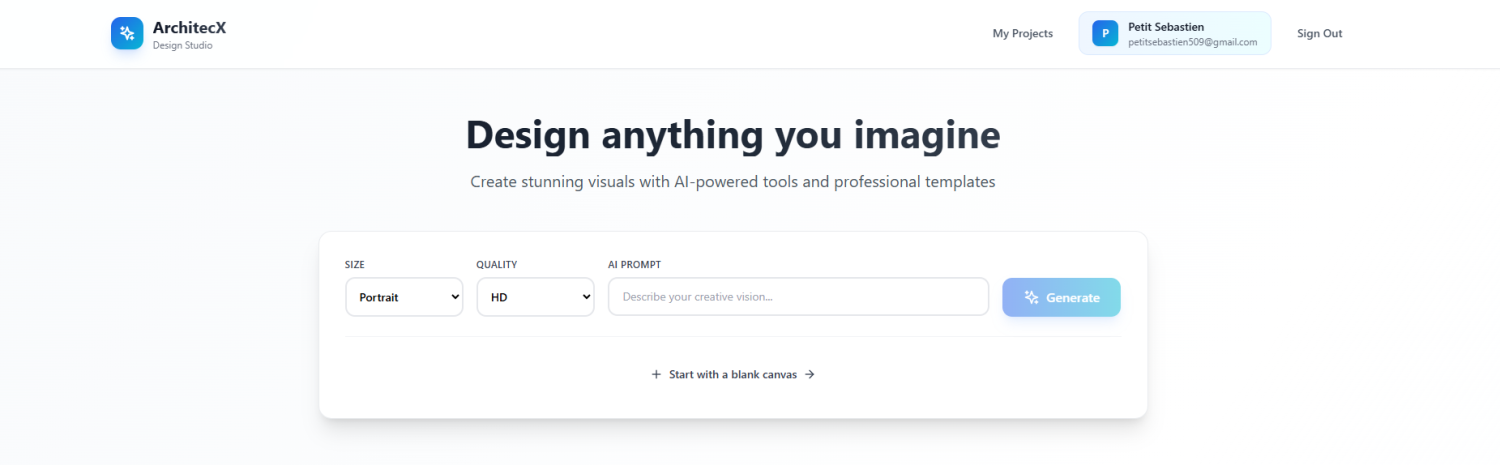Click the SIZE field label

coord(355,265)
